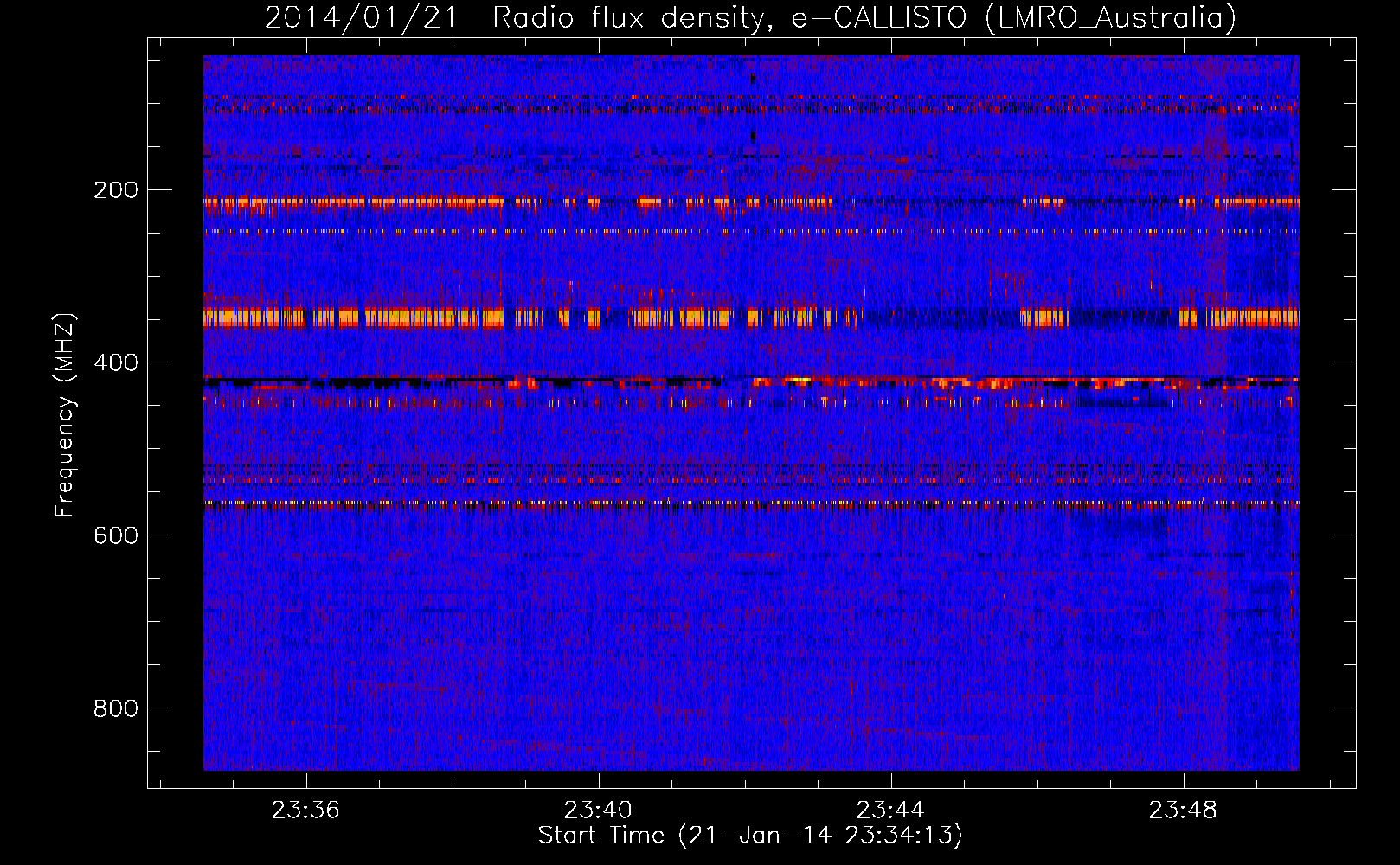The height and width of the screenshot is (865, 1400).
Task: Click the 23:48 time tick label
Action: pos(1183,810)
